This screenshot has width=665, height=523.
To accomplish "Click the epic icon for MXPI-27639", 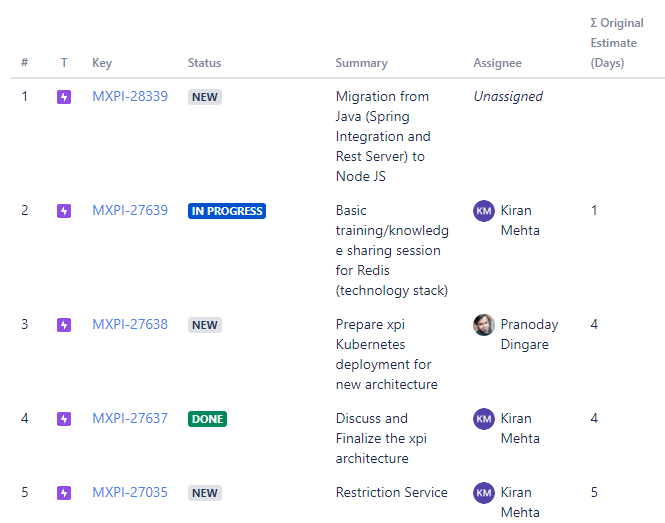I will point(64,211).
